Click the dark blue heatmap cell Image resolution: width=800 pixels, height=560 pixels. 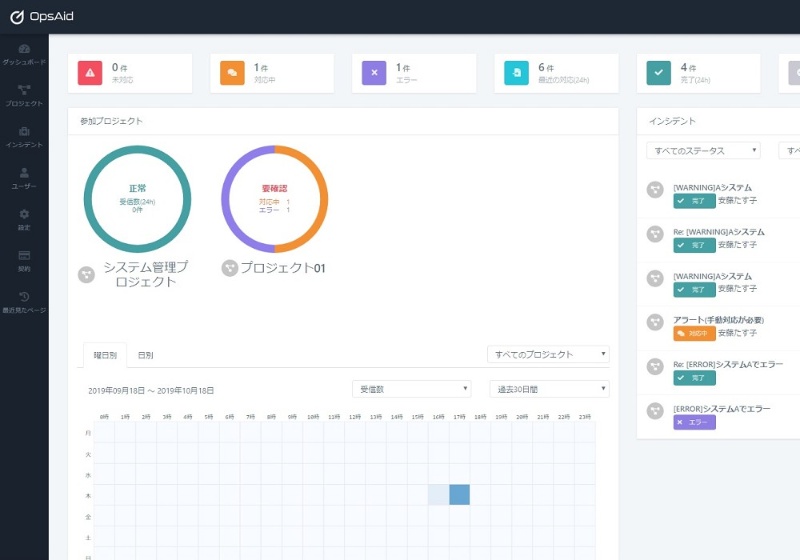[459, 494]
